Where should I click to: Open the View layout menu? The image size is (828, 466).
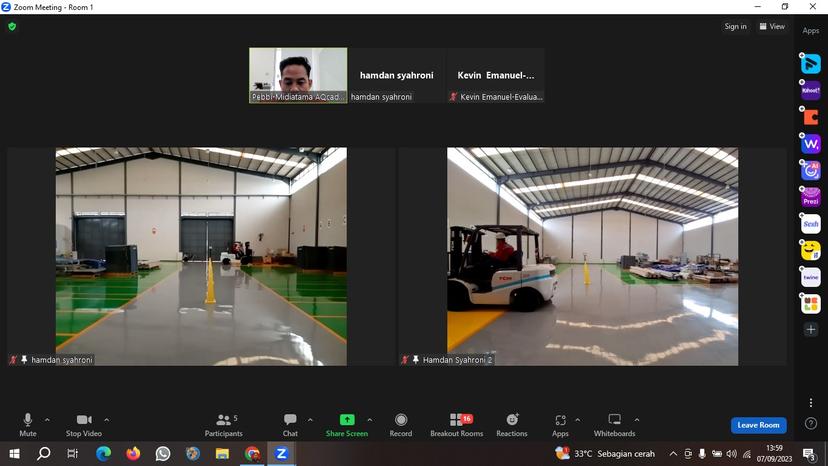click(772, 26)
